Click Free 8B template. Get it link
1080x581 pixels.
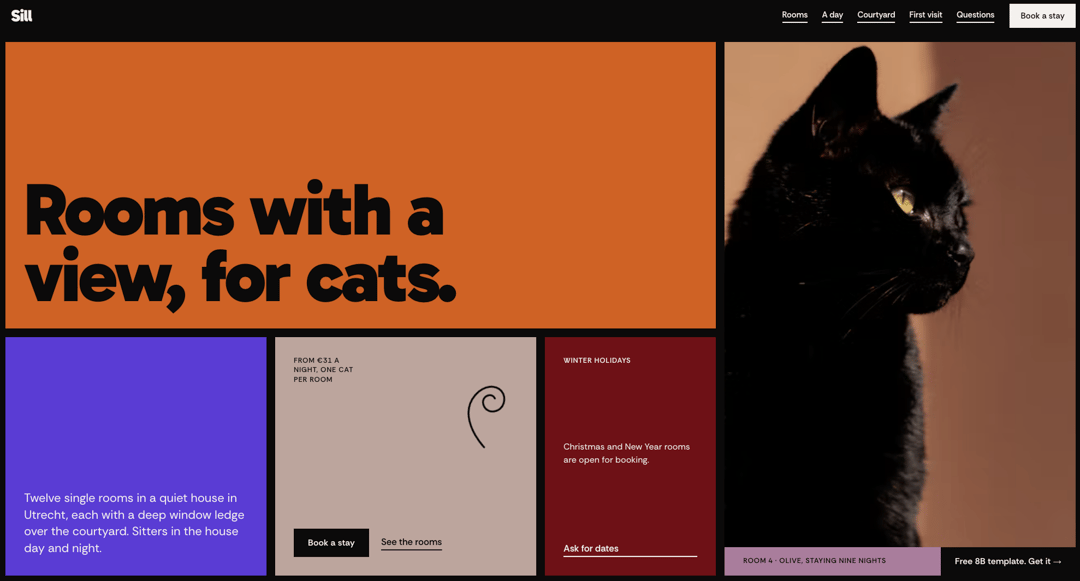[x=1008, y=561]
